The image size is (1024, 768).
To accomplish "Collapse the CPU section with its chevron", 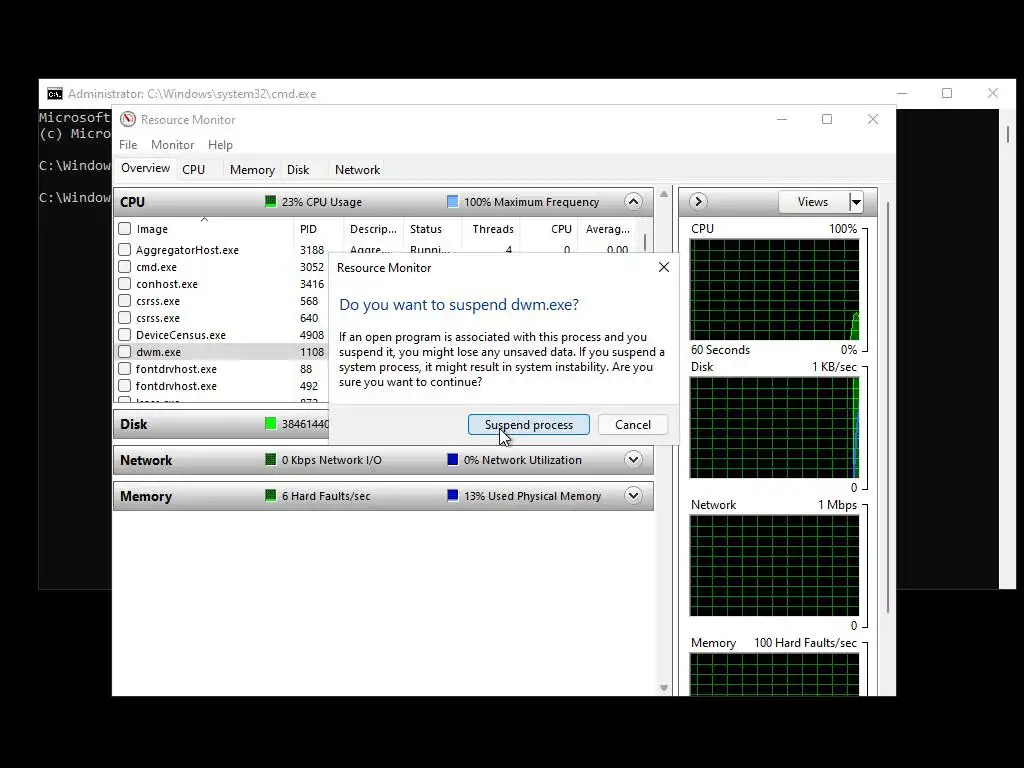I will [633, 202].
